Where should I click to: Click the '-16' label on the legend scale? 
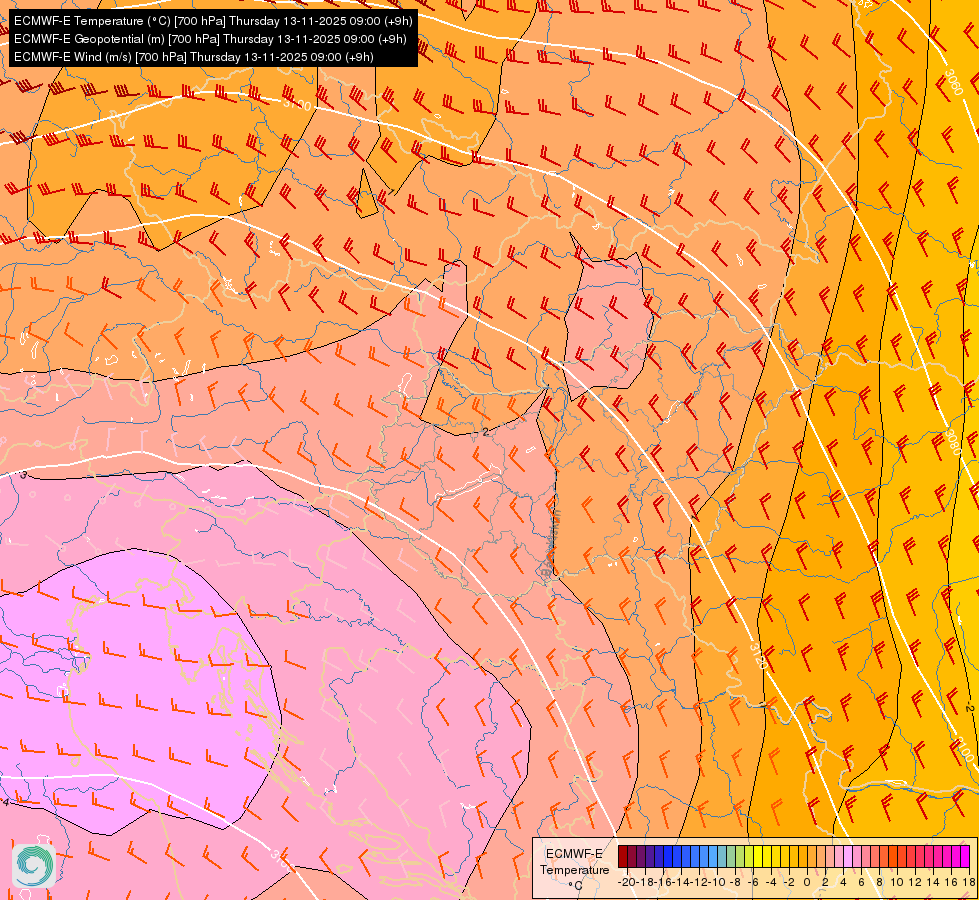[x=663, y=882]
